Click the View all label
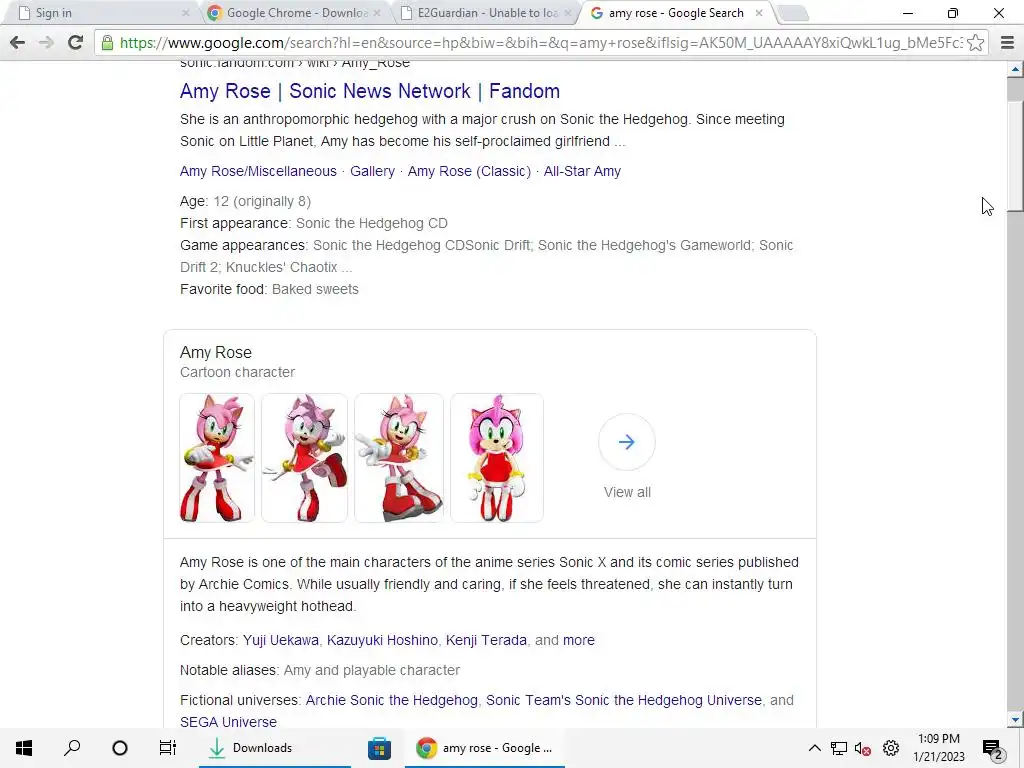Image resolution: width=1024 pixels, height=768 pixels. point(627,492)
